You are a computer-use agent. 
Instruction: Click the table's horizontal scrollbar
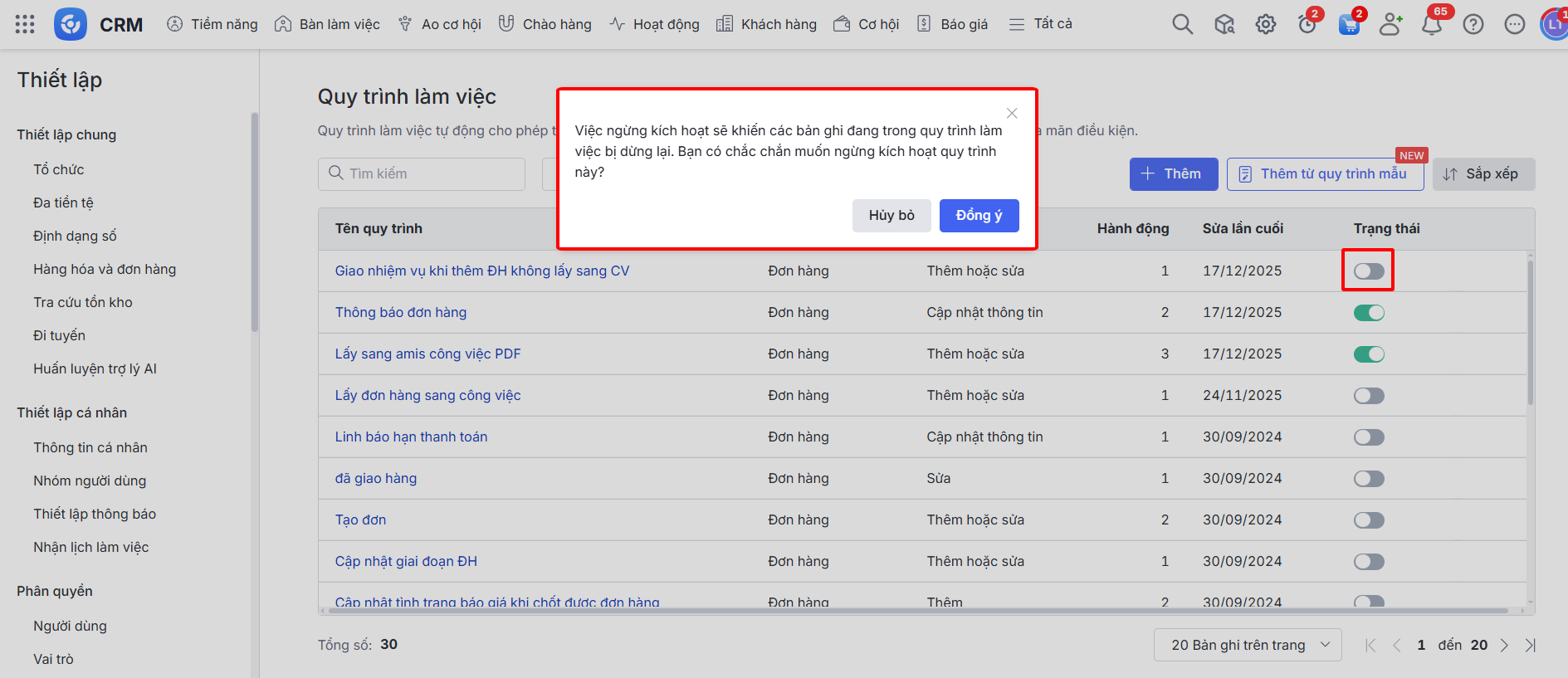point(913,611)
